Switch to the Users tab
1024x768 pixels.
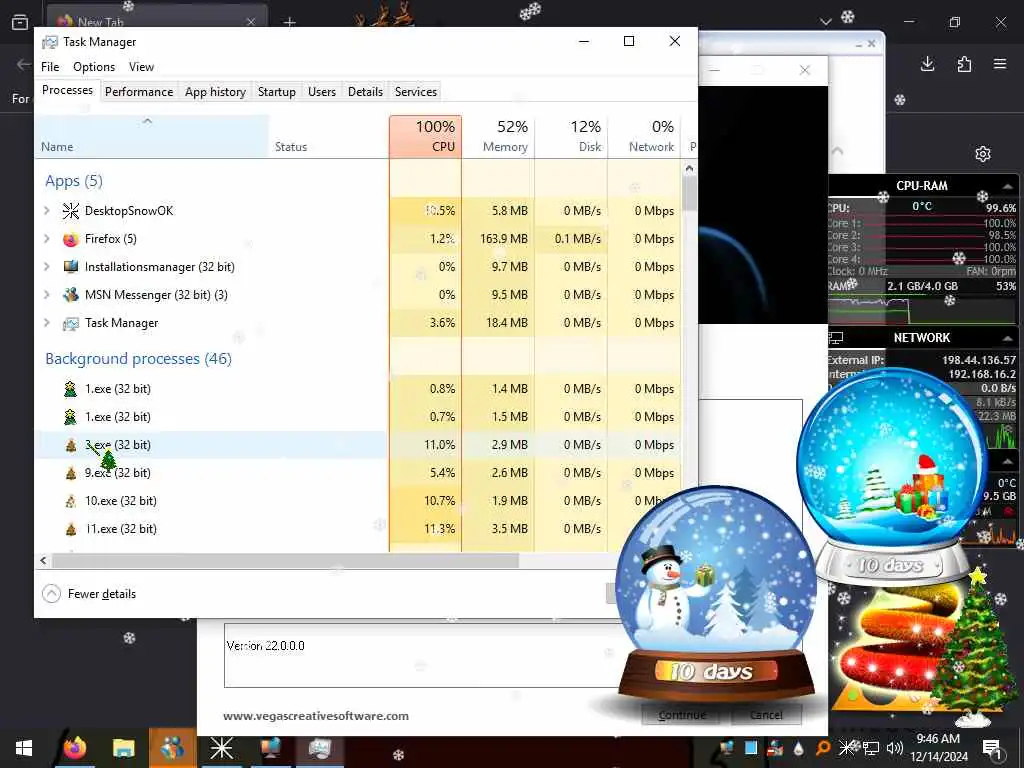[x=322, y=91]
